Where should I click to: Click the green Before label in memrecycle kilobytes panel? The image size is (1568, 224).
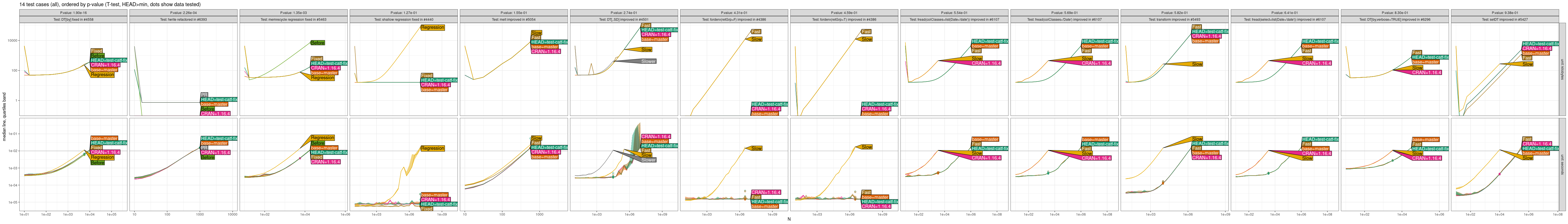(x=318, y=43)
